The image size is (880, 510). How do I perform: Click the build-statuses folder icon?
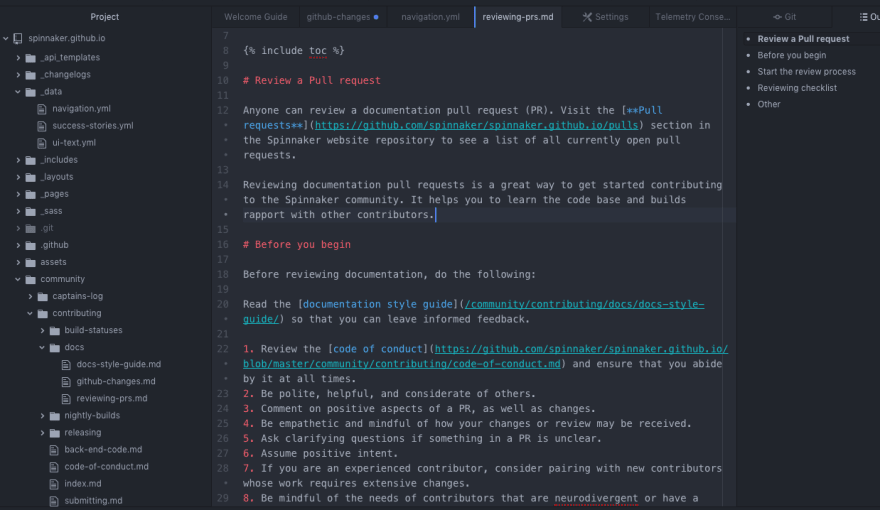[x=54, y=330]
